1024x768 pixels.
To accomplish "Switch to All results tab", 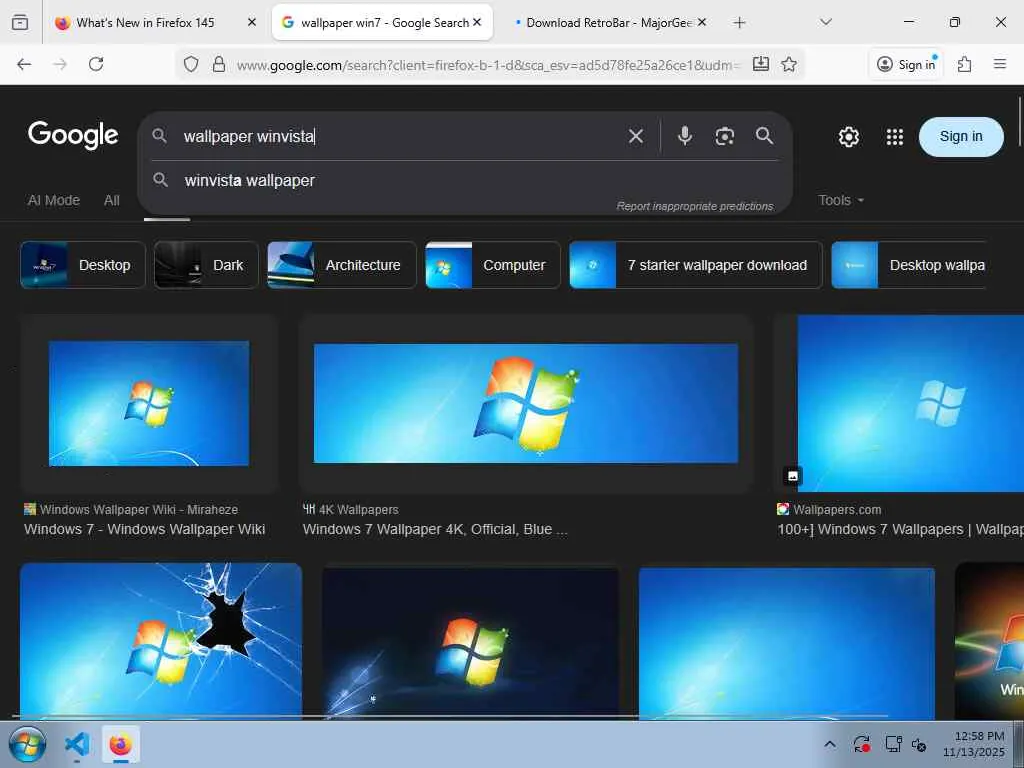I will point(112,200).
